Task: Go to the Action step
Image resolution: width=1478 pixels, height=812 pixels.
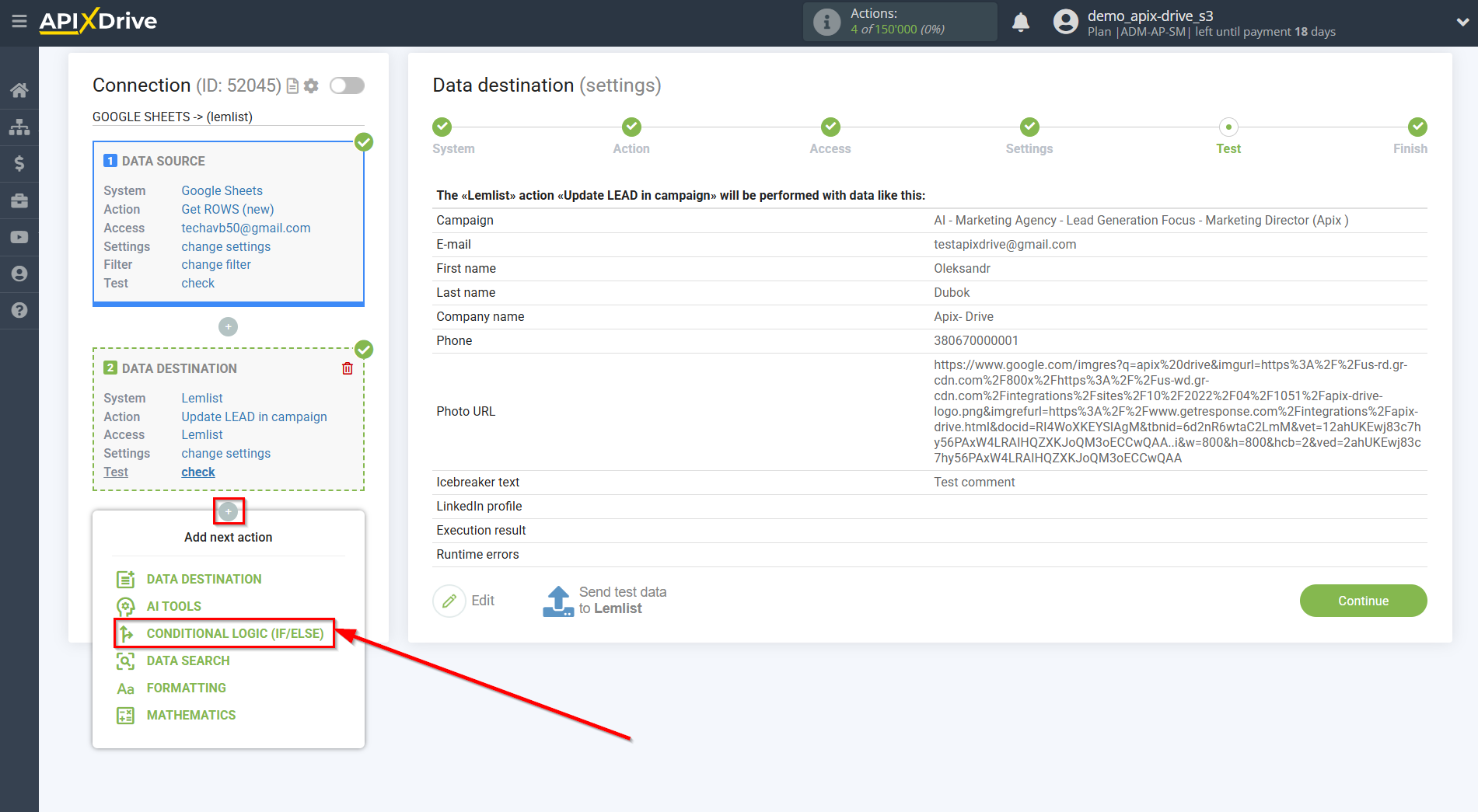Action: [x=631, y=127]
